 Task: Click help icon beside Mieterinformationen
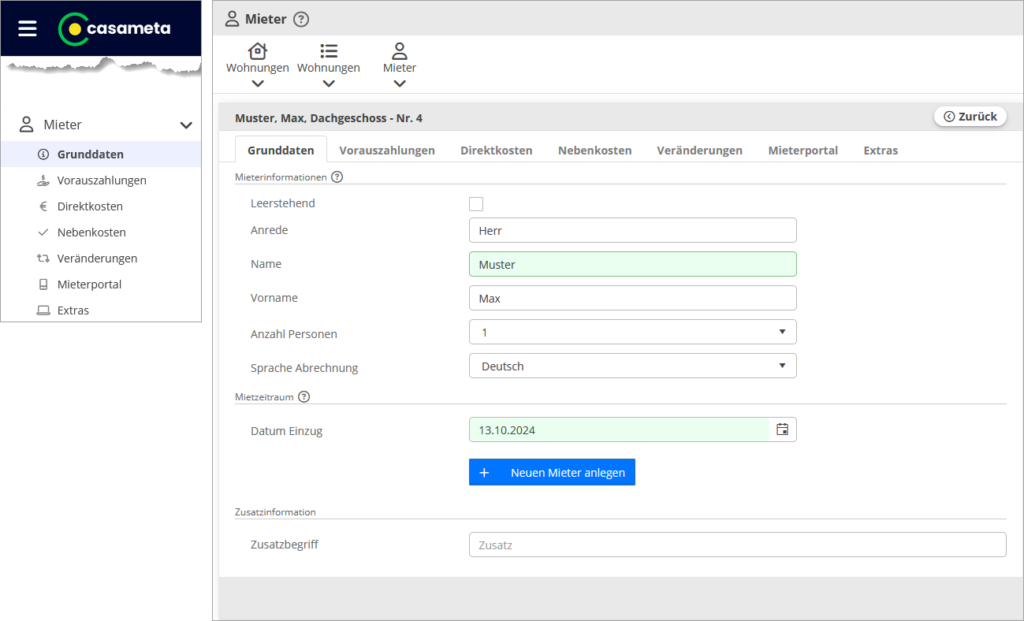pyautogui.click(x=337, y=177)
